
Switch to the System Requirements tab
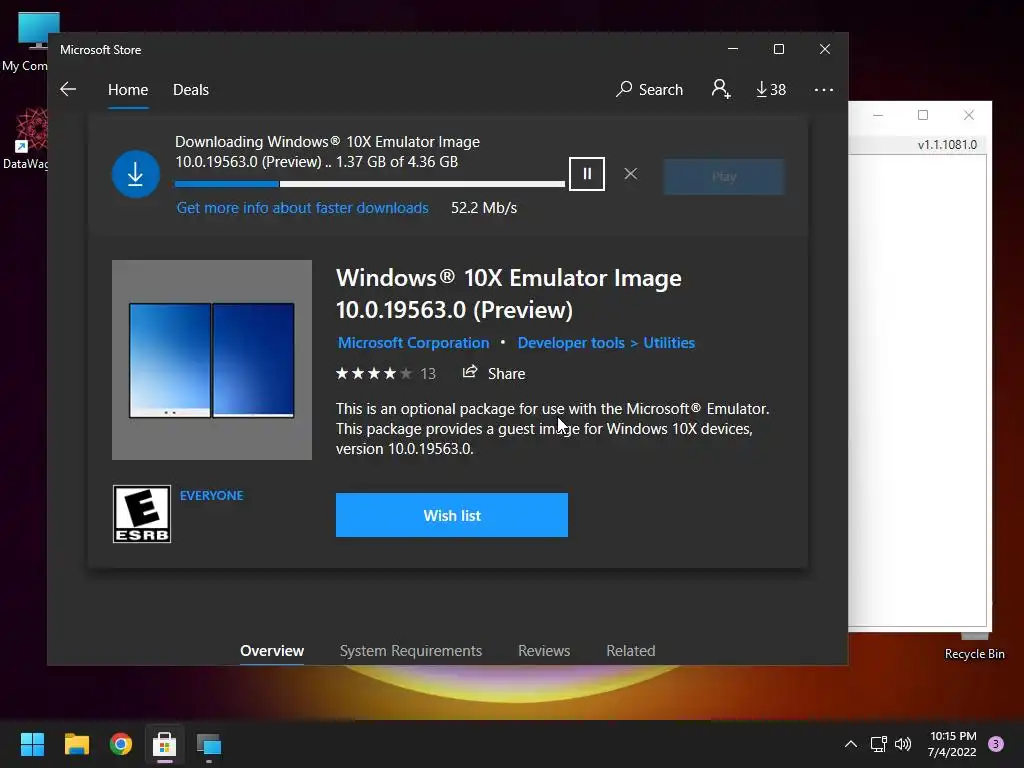coord(411,650)
